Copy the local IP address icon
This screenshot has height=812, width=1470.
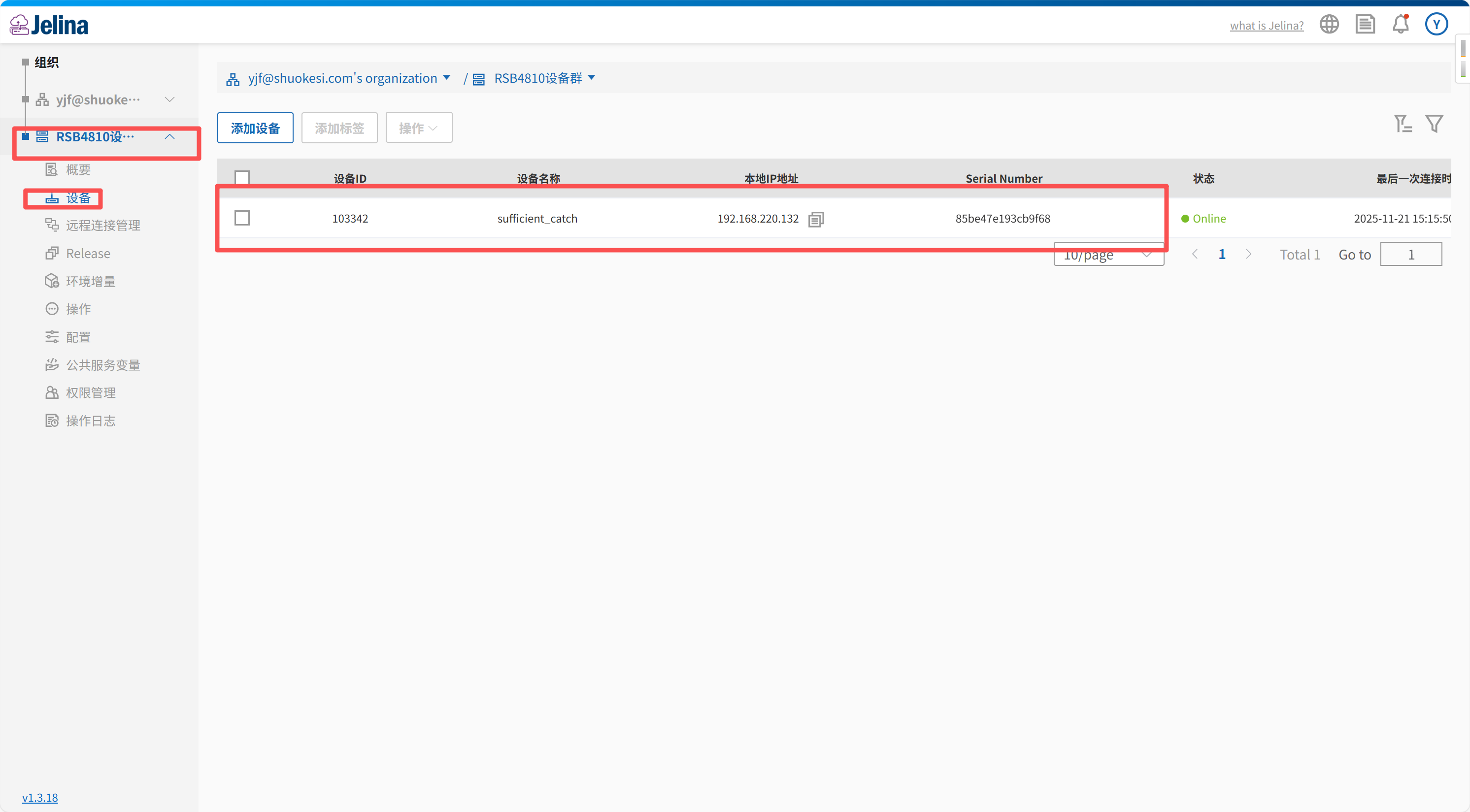pyautogui.click(x=816, y=219)
